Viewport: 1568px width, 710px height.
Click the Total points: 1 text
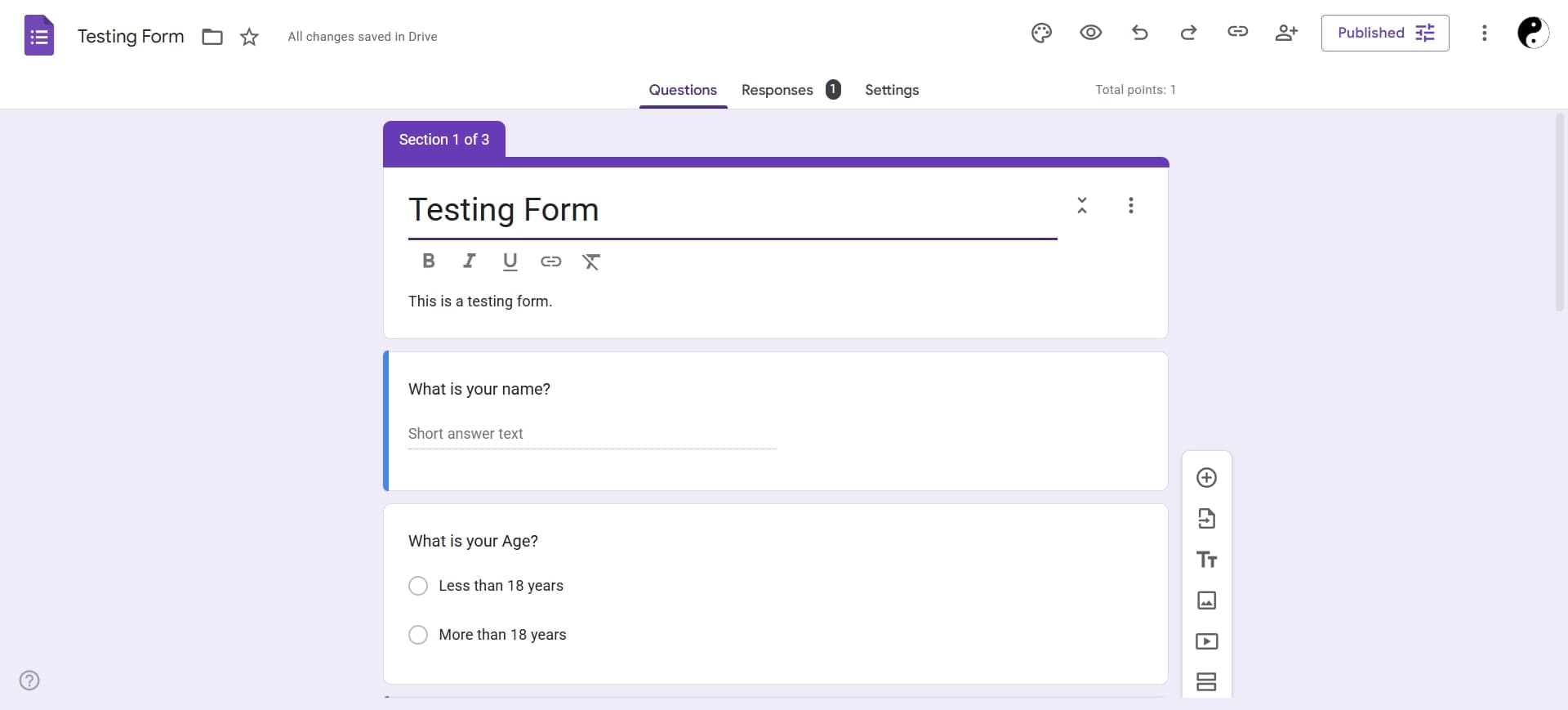1135,90
